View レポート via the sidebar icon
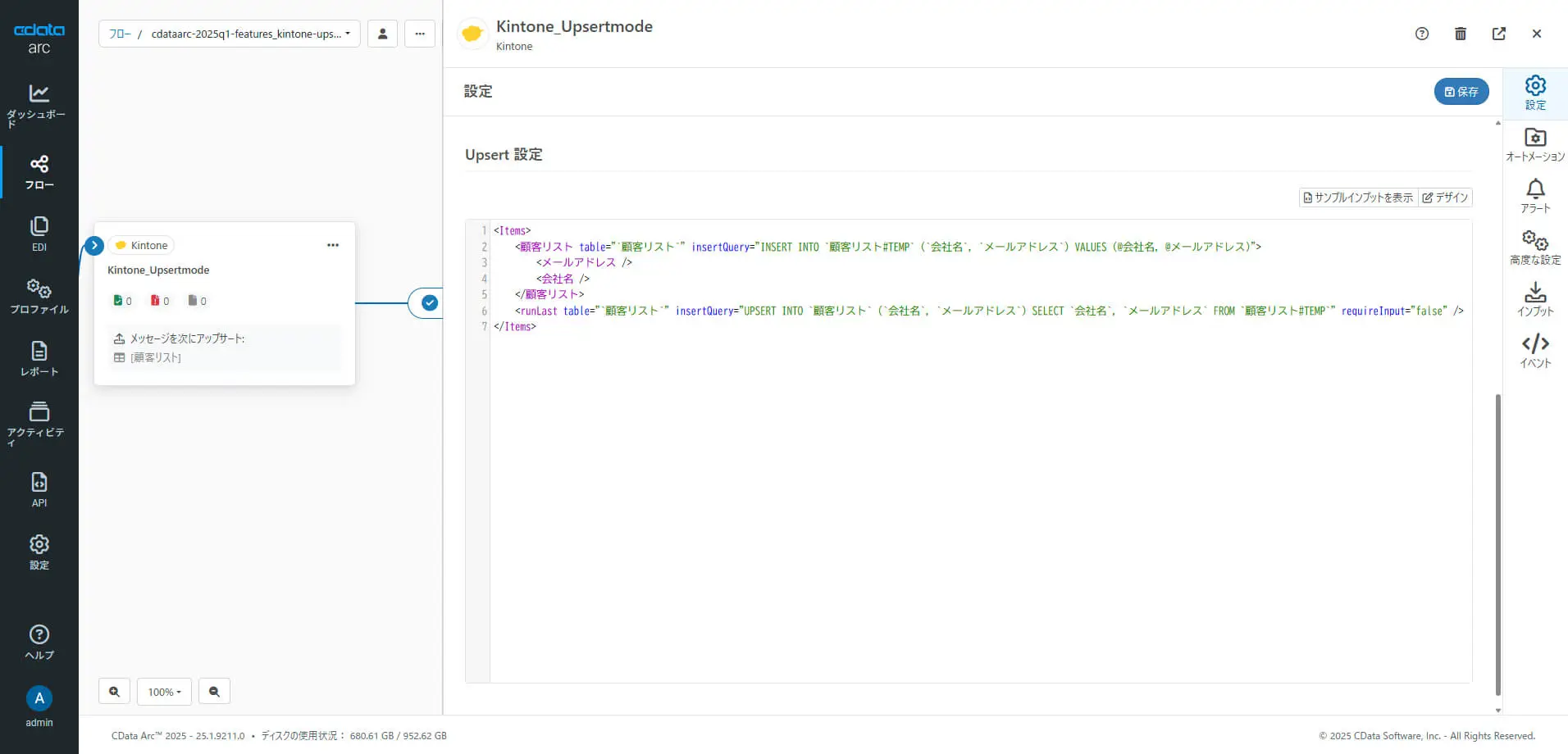 (39, 358)
